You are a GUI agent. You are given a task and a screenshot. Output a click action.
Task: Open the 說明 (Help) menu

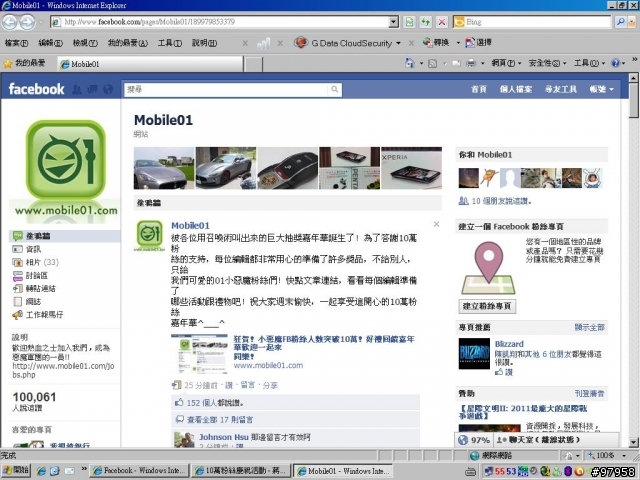click(204, 43)
